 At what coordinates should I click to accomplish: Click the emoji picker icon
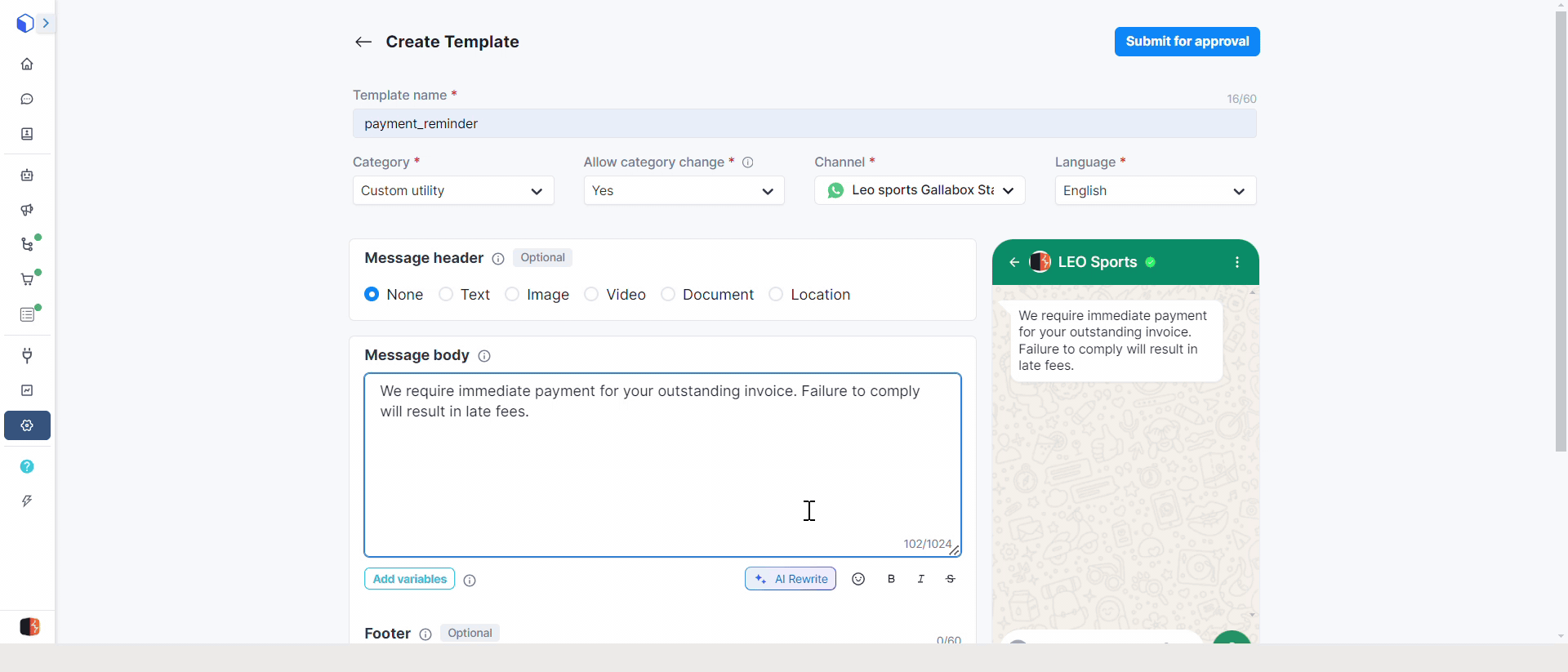pos(858,579)
